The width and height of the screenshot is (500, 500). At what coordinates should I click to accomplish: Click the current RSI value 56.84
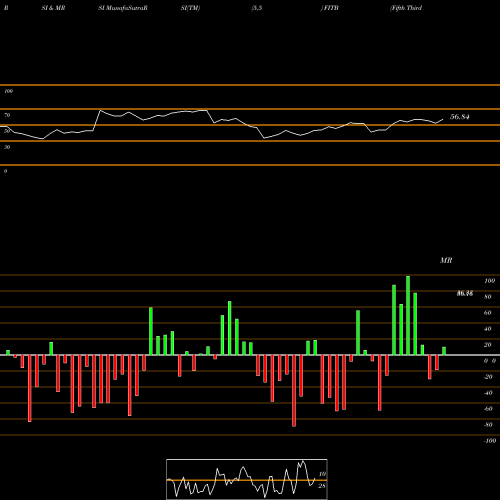[460, 117]
